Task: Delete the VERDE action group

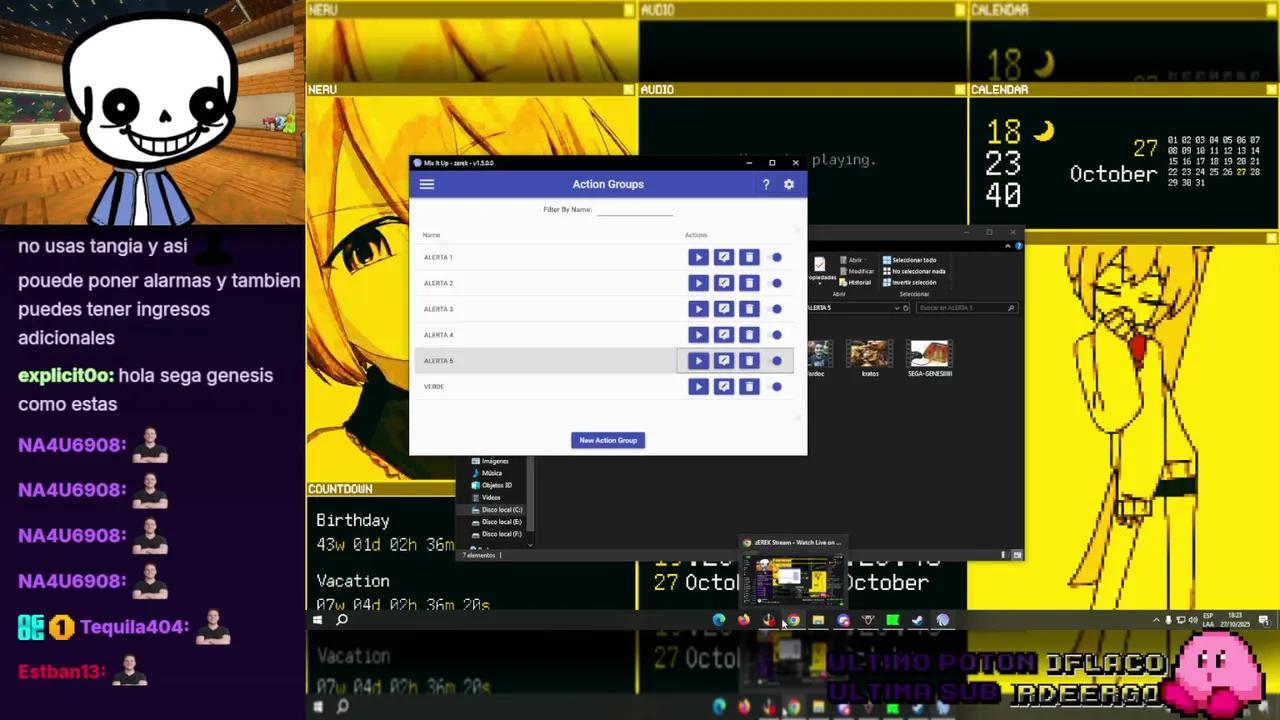Action: pos(749,387)
